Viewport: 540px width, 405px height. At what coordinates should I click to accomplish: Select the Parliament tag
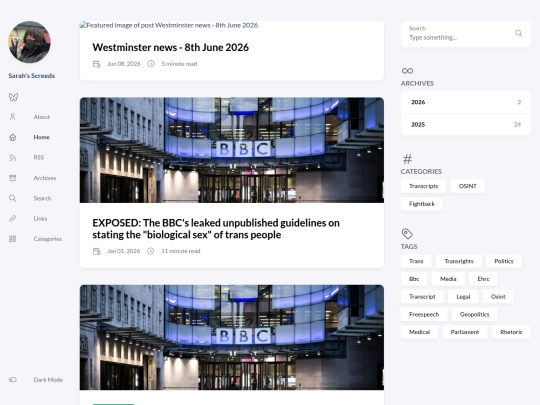point(465,332)
